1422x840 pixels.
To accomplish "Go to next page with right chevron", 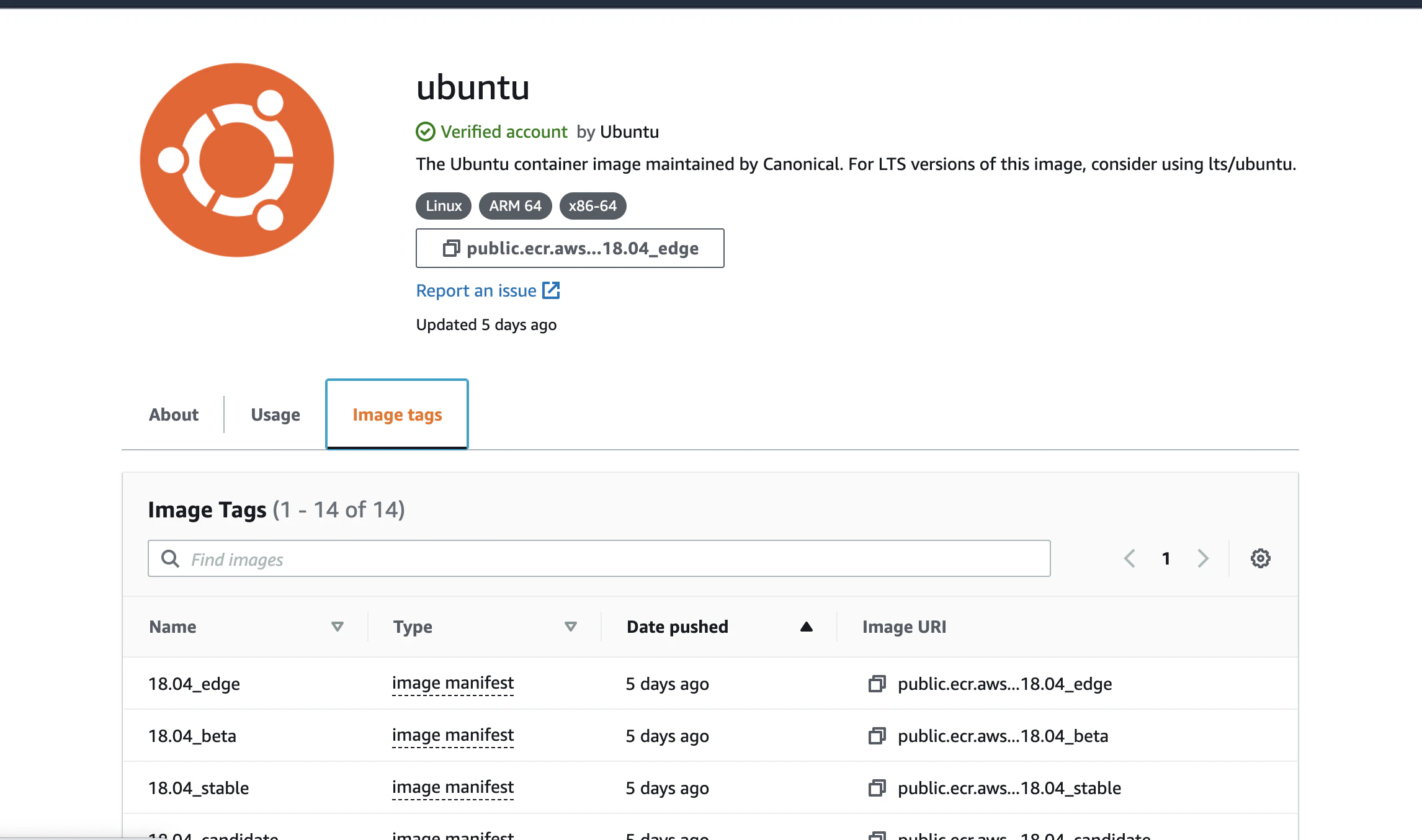I will coord(1203,558).
